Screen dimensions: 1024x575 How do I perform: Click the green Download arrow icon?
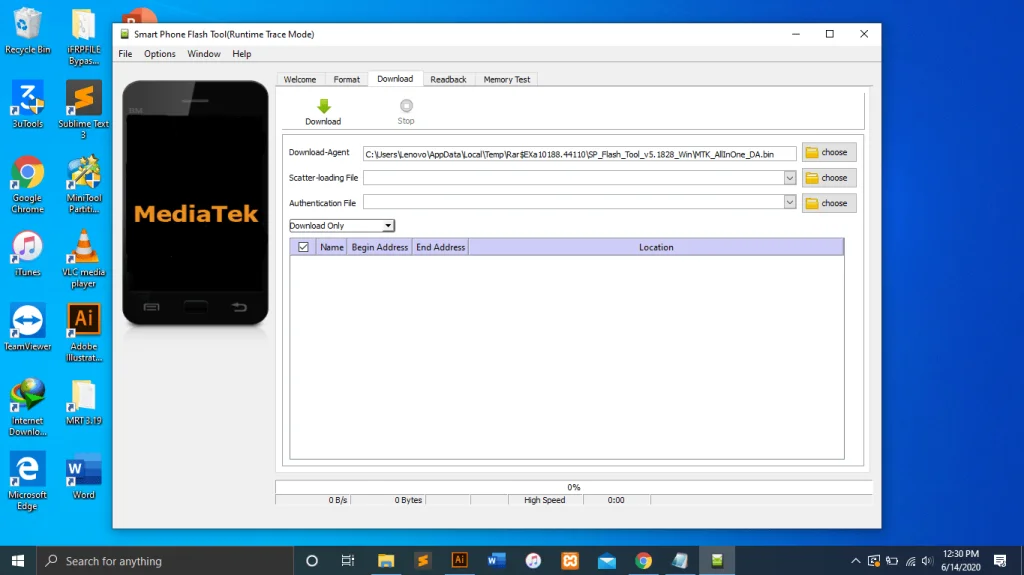coord(324,107)
